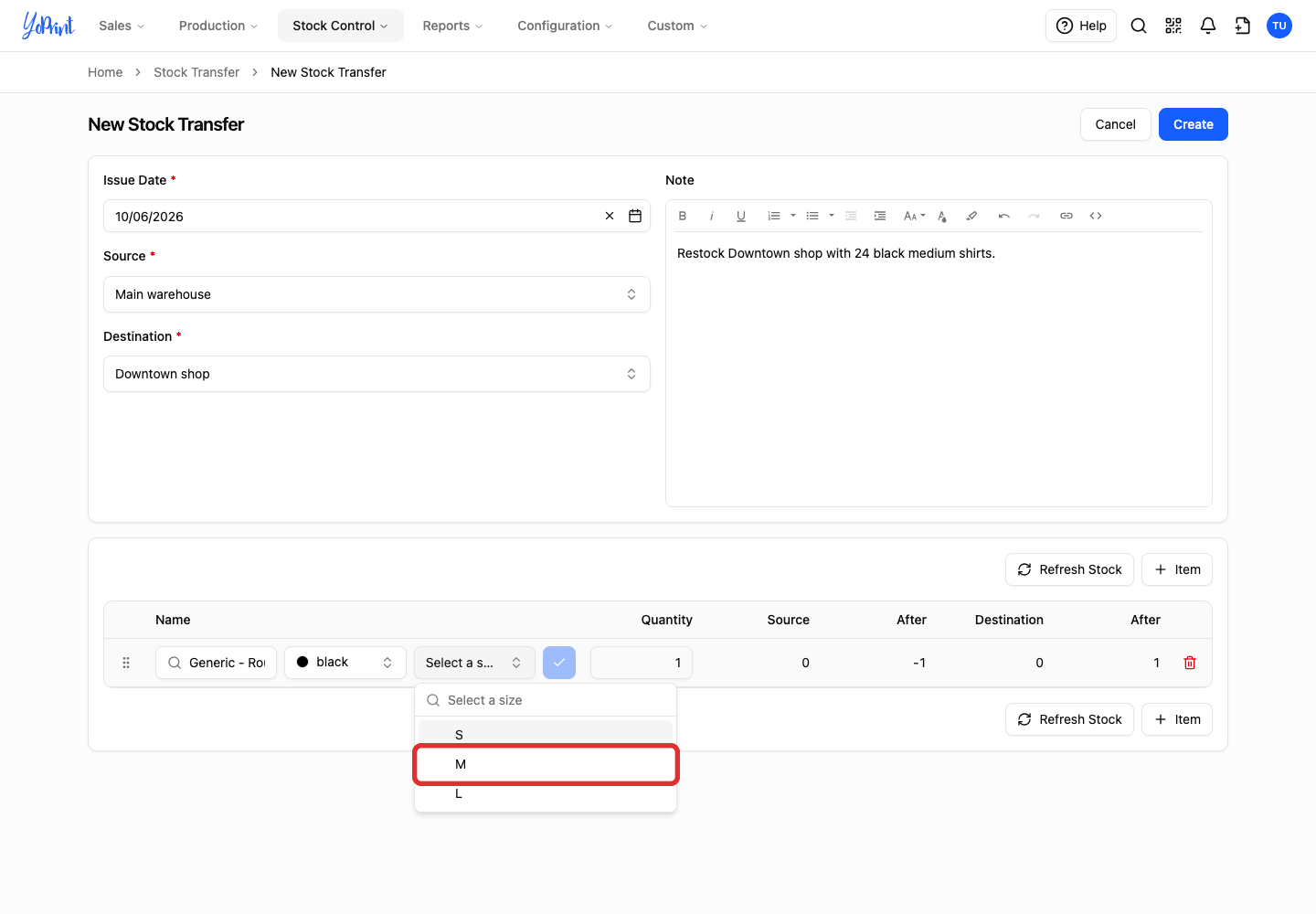The height and width of the screenshot is (914, 1316).
Task: Expand bulleted list style options arrow
Action: click(832, 216)
